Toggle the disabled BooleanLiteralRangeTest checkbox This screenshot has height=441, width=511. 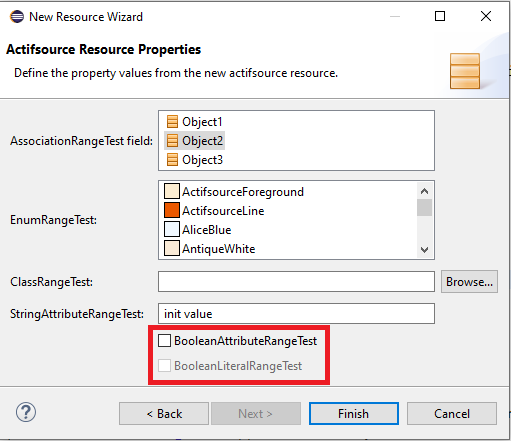tap(164, 366)
